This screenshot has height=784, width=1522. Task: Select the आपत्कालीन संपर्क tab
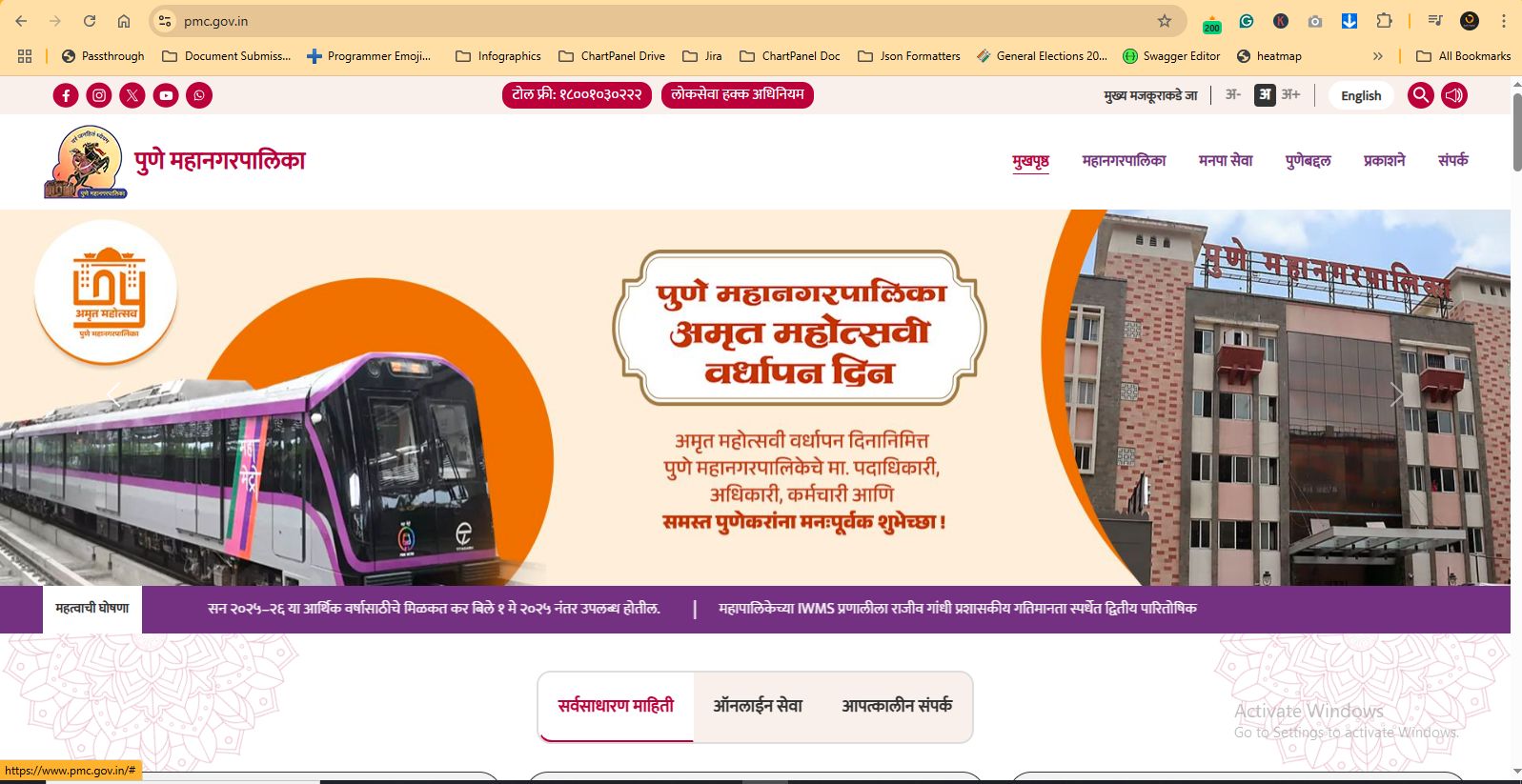pos(897,706)
